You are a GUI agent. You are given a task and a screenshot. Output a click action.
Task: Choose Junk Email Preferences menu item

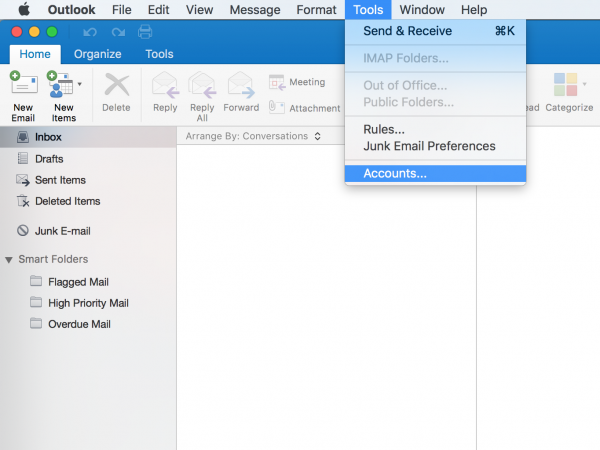[x=435, y=146]
